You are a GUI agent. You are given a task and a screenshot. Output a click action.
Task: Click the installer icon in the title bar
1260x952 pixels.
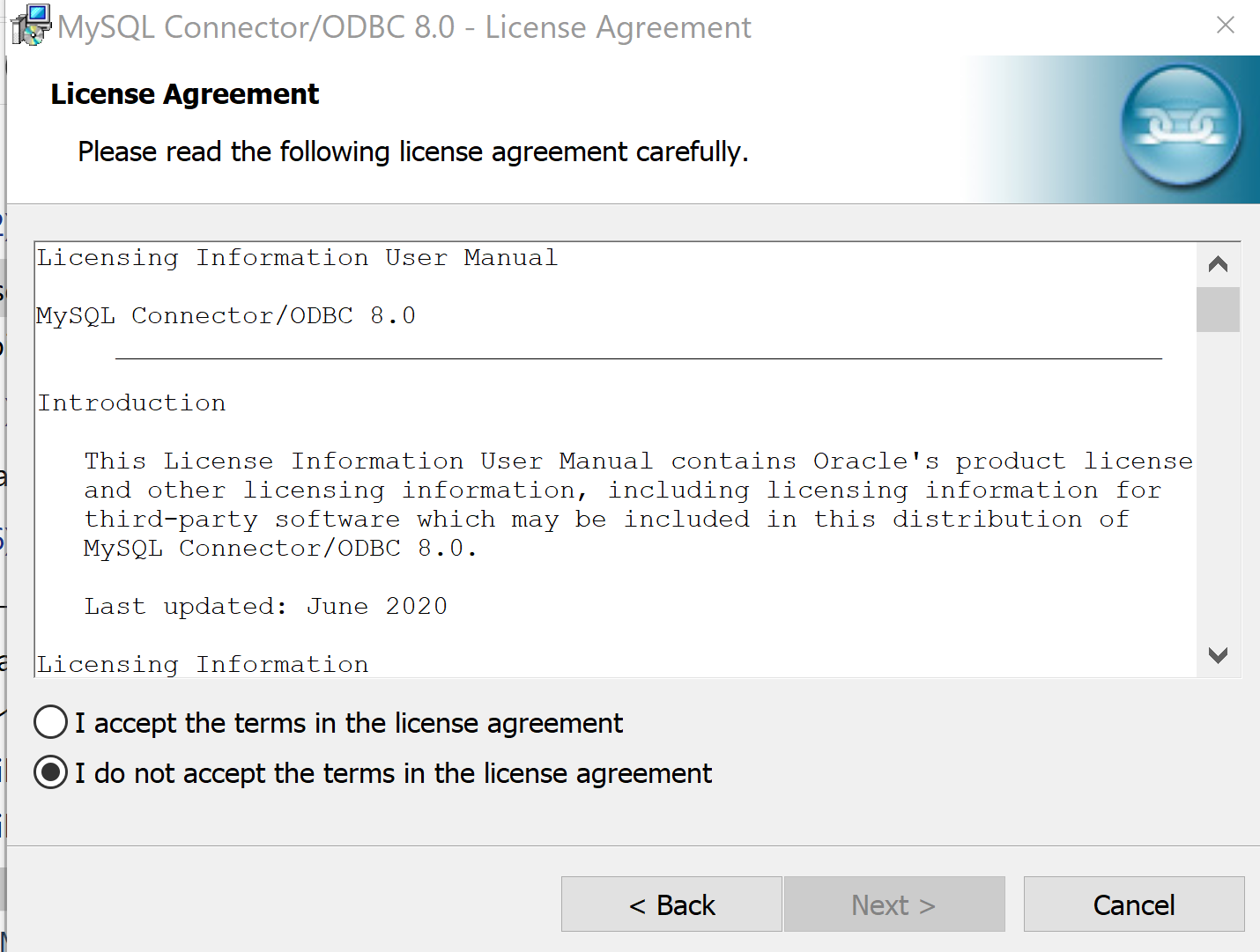click(31, 25)
